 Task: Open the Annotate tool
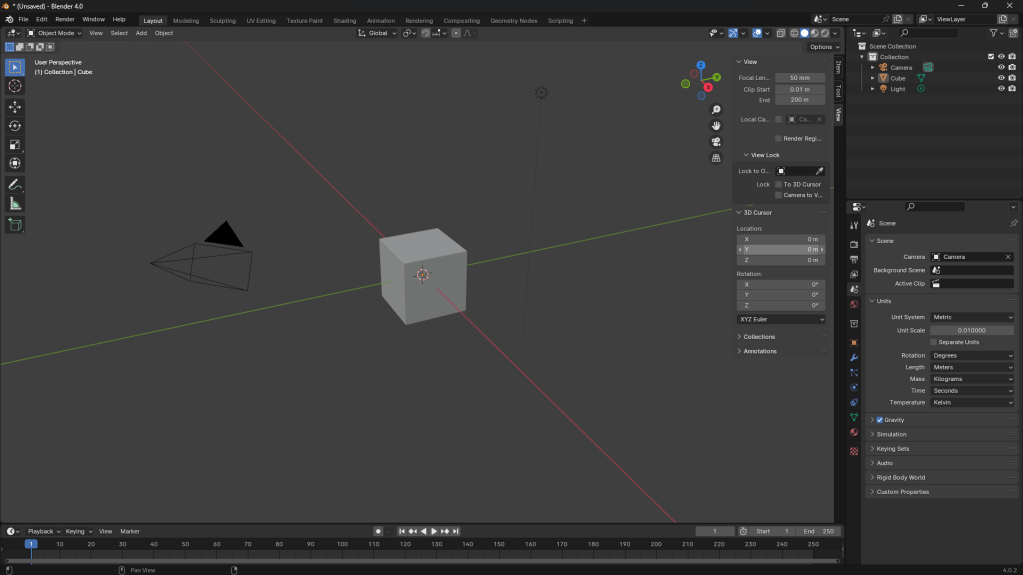point(15,185)
